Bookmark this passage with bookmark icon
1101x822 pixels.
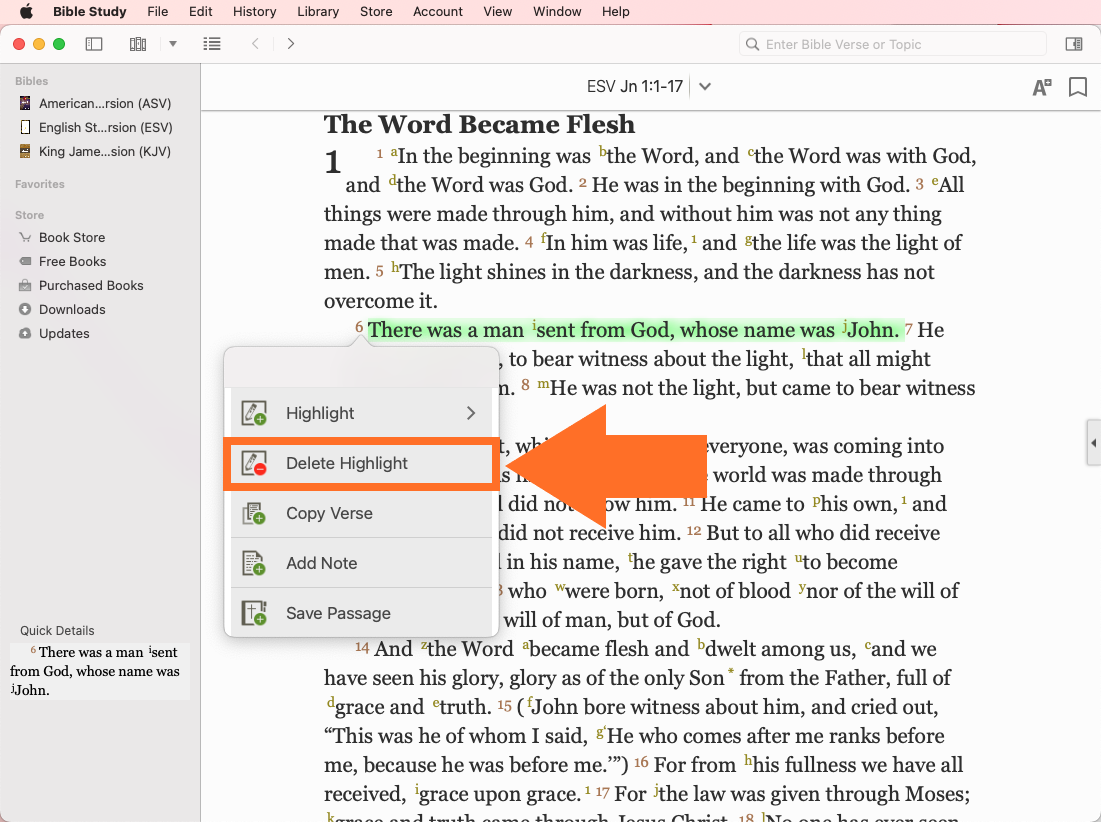(1078, 87)
